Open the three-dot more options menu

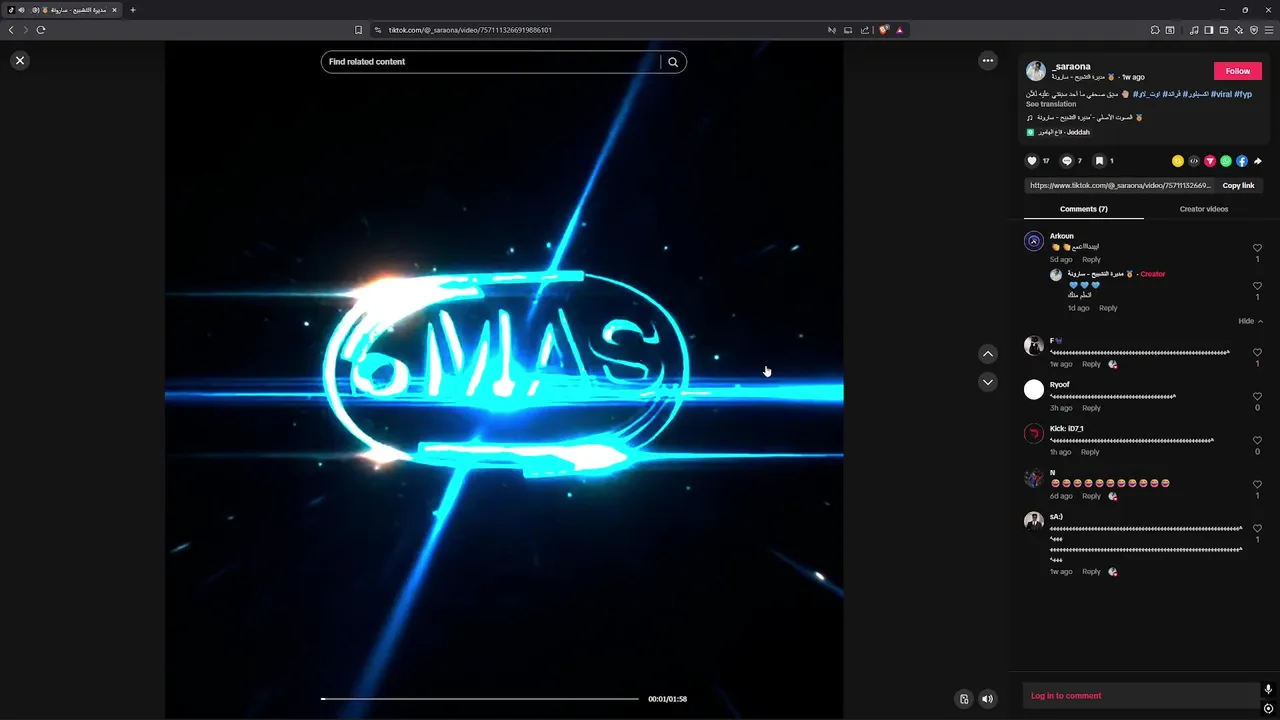988,60
